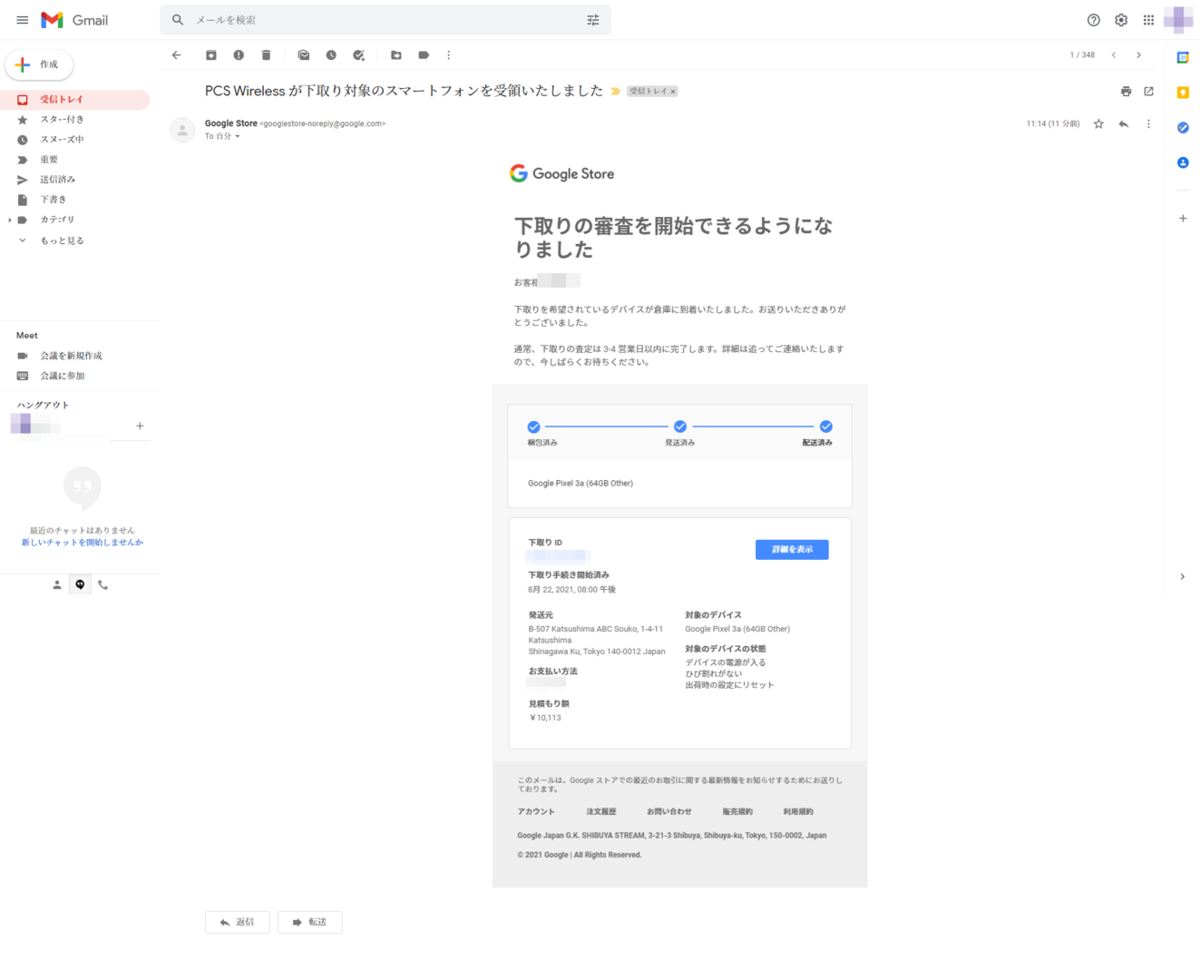The height and width of the screenshot is (980, 1200).
Task: Show recipient details dropdown next to To 自分
Action: click(x=237, y=136)
